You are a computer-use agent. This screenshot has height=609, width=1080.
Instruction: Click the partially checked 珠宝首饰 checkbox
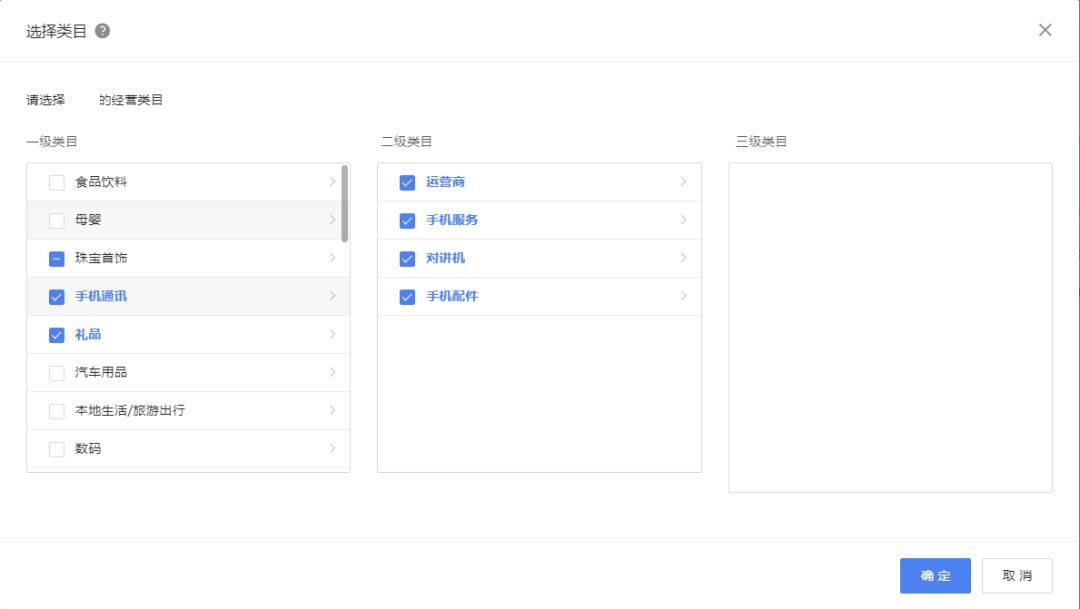(x=57, y=258)
